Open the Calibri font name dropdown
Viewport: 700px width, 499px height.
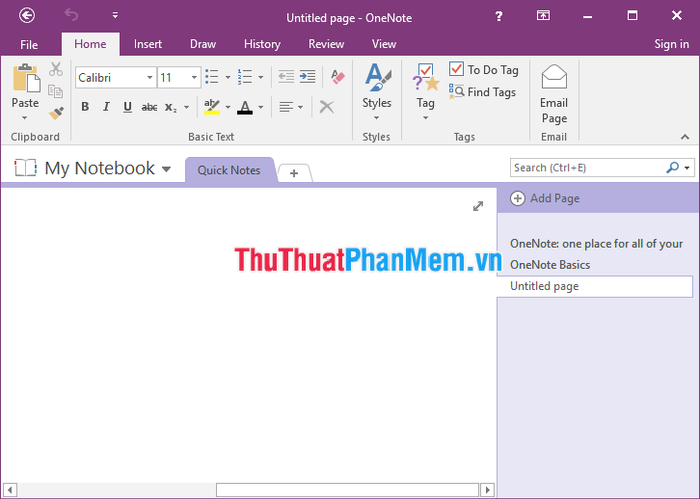pos(150,78)
